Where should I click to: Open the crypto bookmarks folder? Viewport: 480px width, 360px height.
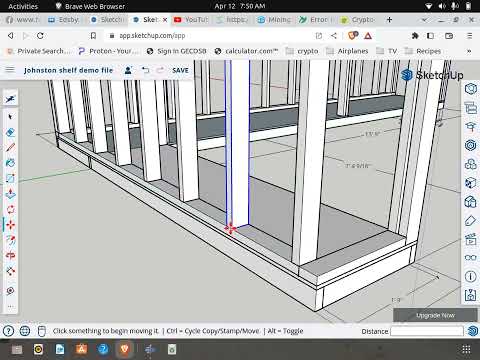[x=302, y=51]
